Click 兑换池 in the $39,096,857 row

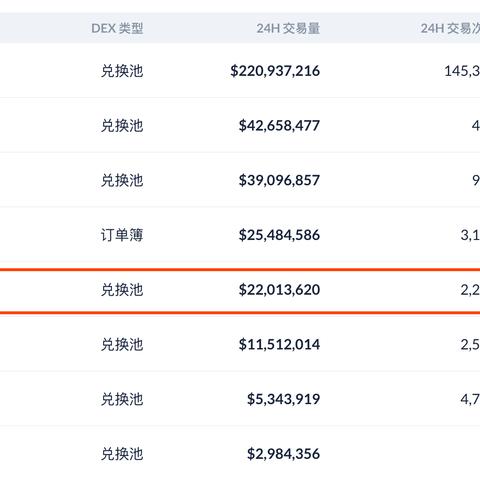point(122,180)
